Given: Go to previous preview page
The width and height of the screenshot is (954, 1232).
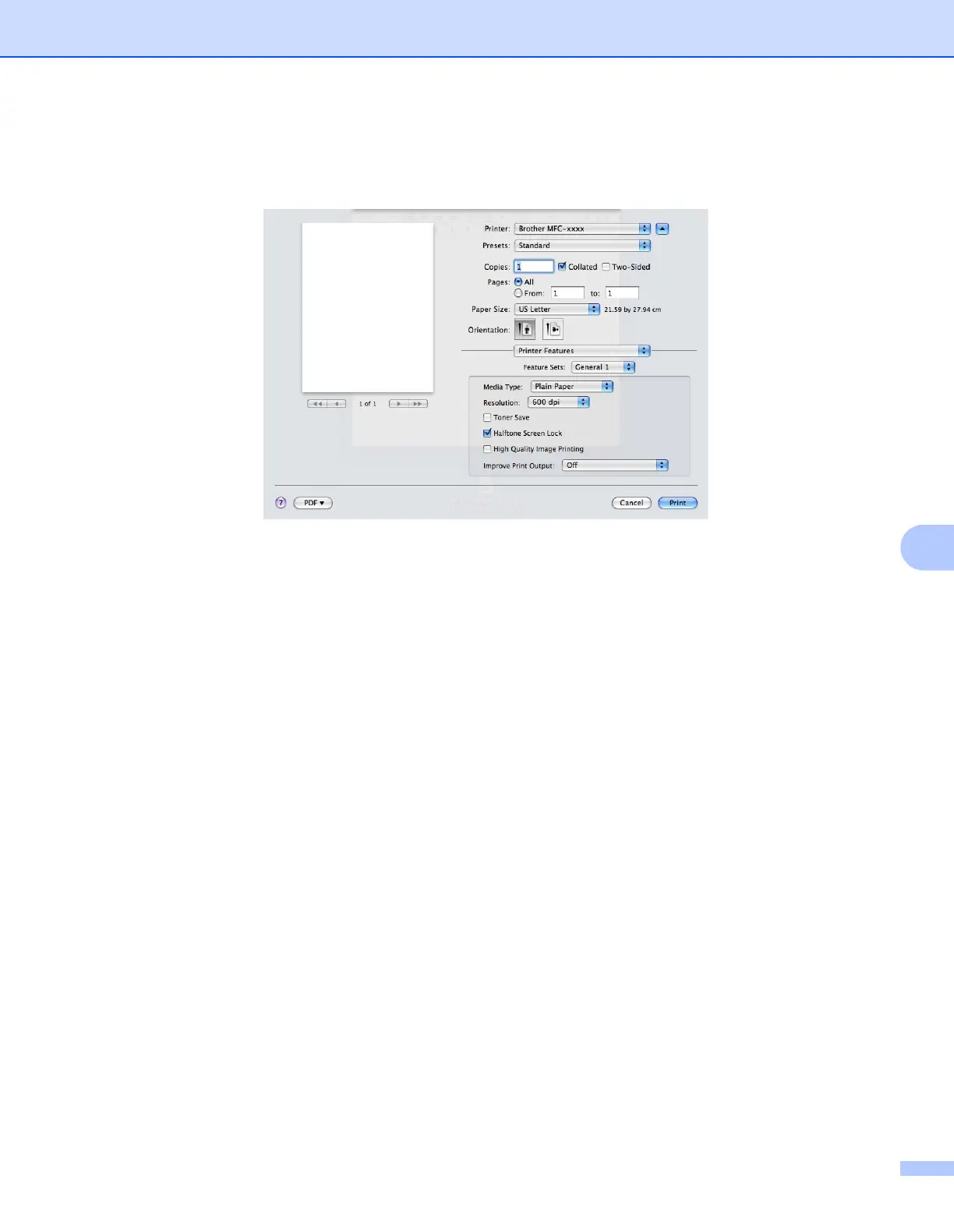Looking at the screenshot, I should click(336, 404).
